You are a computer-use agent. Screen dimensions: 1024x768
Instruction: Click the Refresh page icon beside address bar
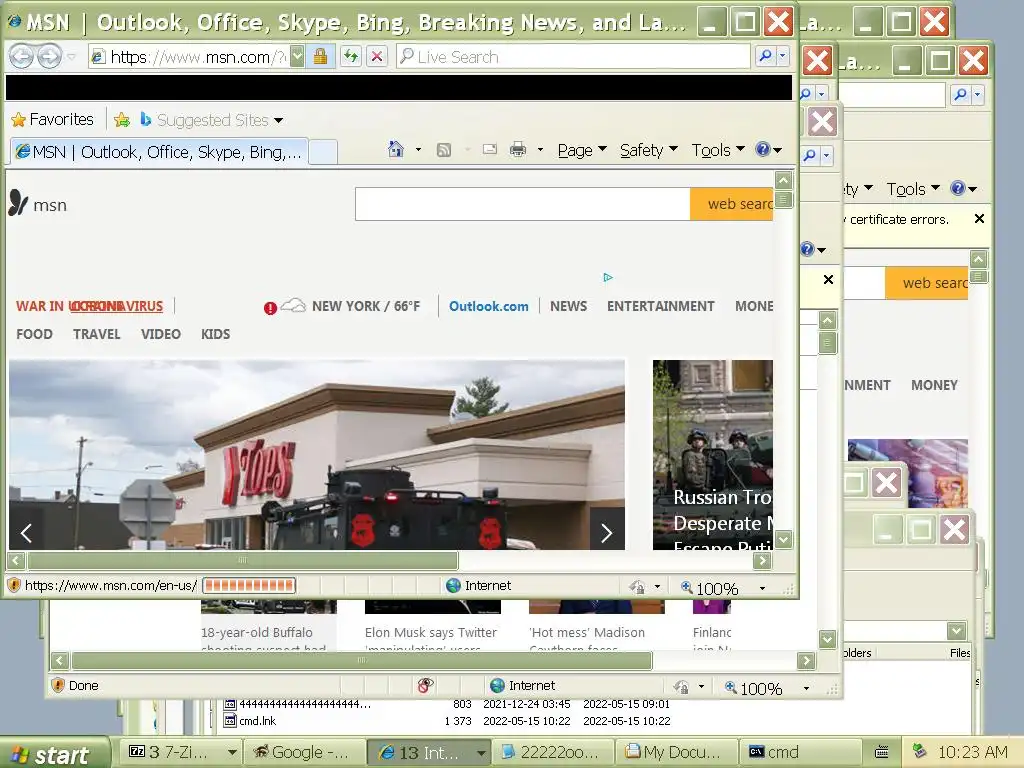coord(351,57)
